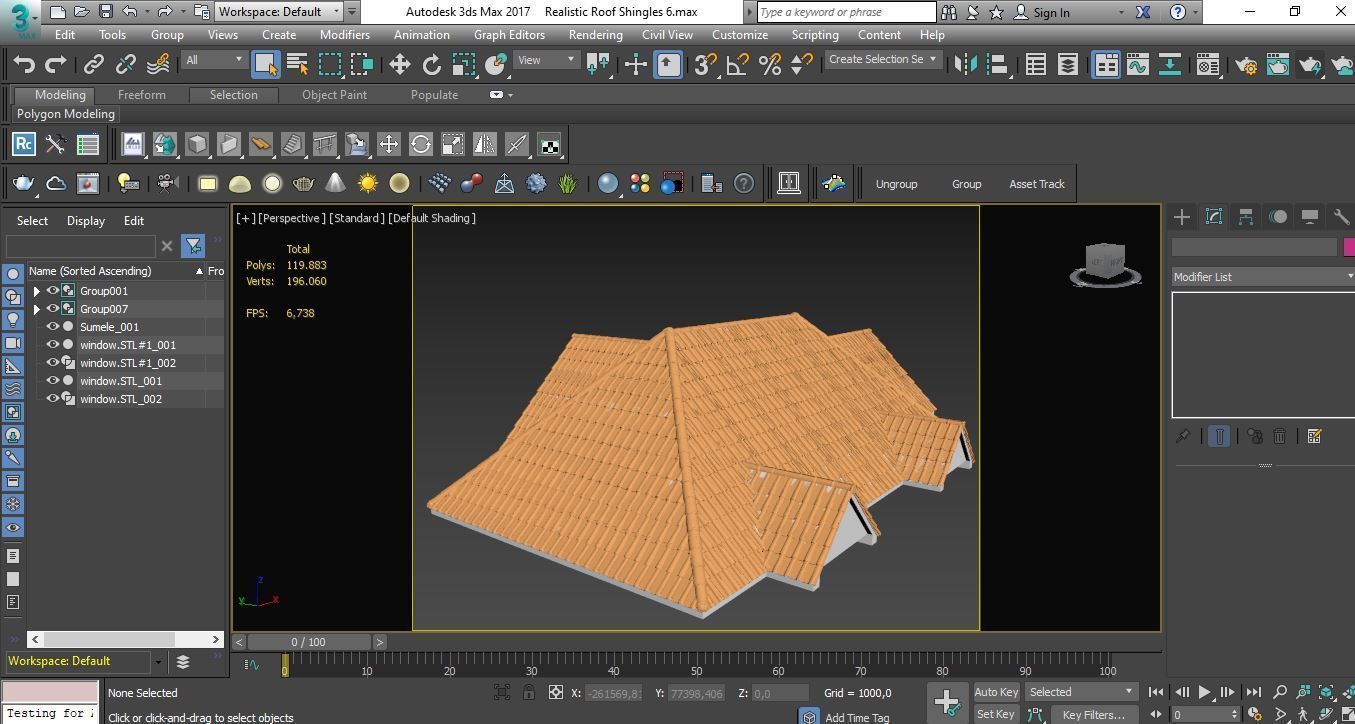The width and height of the screenshot is (1355, 724).
Task: Open the All selection filter dropdown
Action: coord(214,60)
